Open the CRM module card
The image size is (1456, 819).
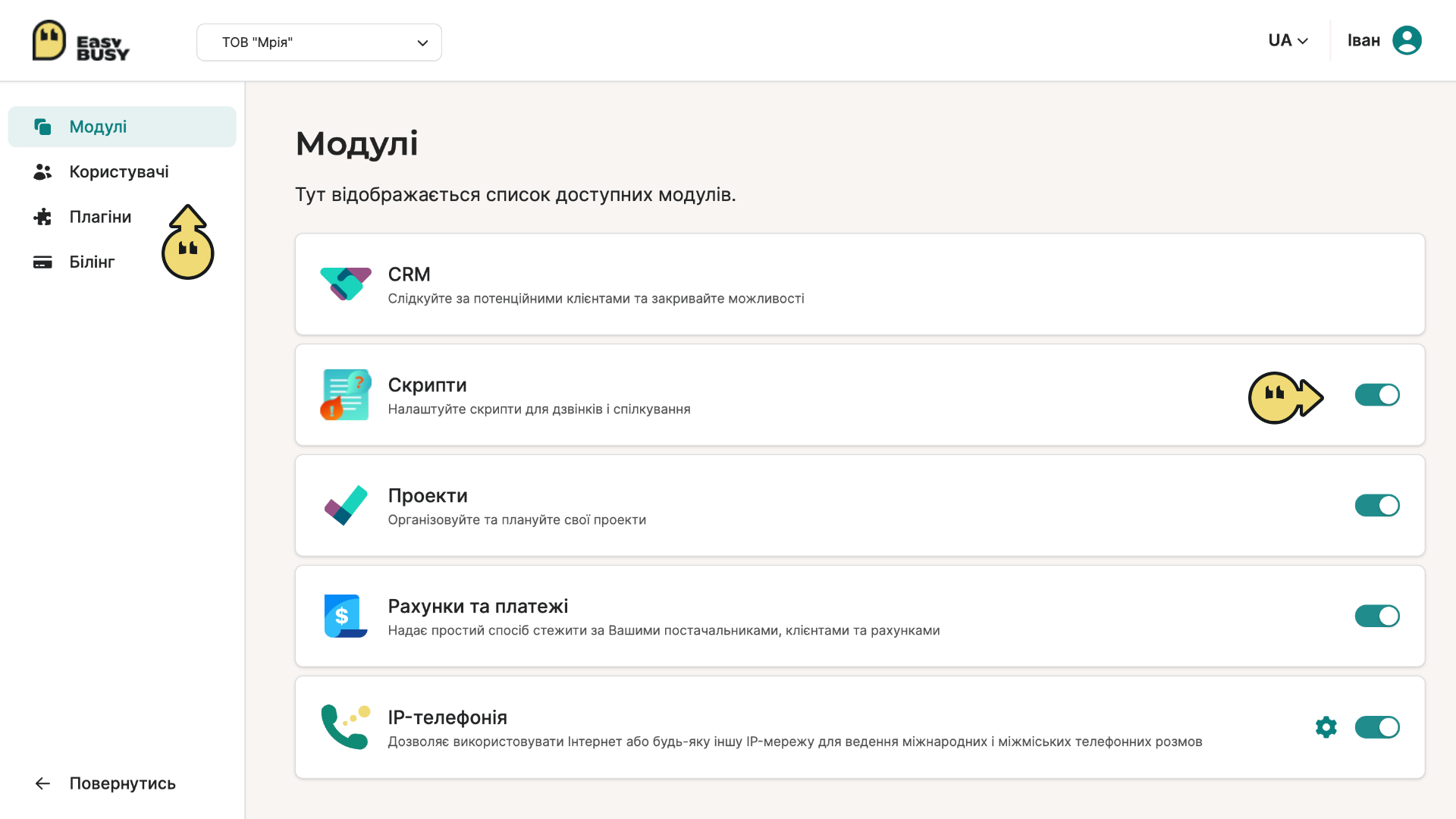click(860, 284)
